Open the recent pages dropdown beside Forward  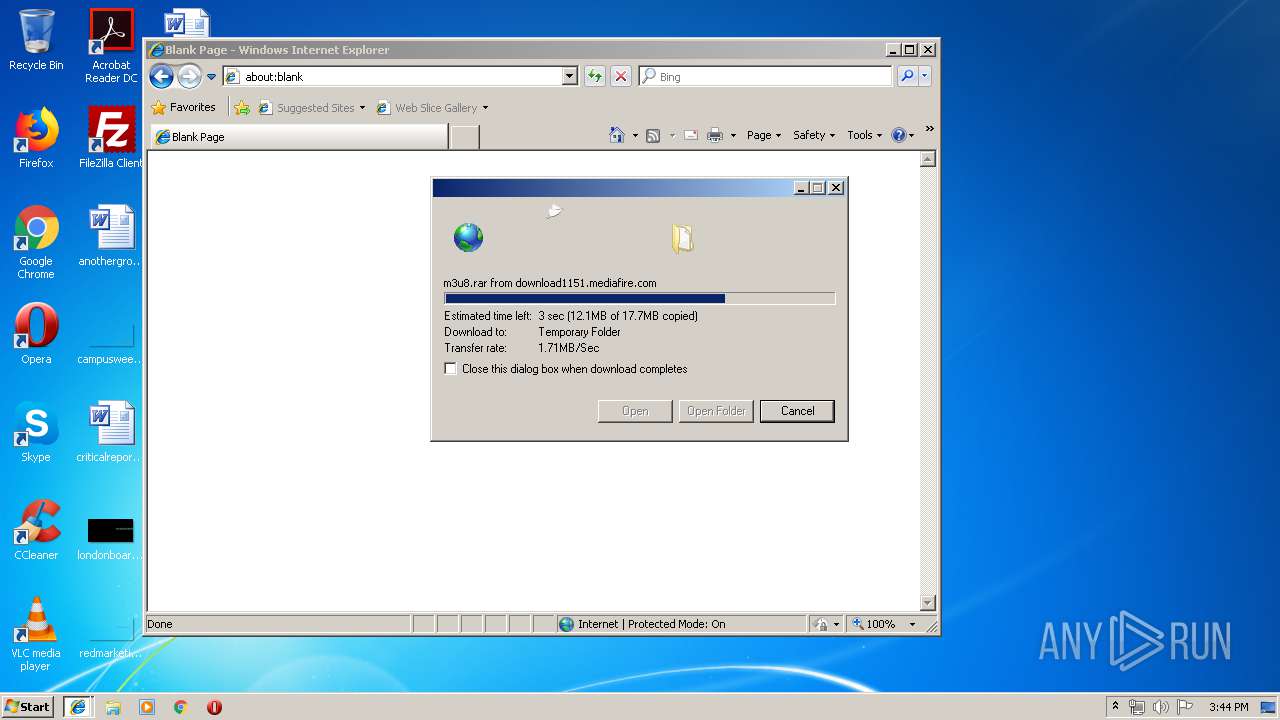[211, 77]
